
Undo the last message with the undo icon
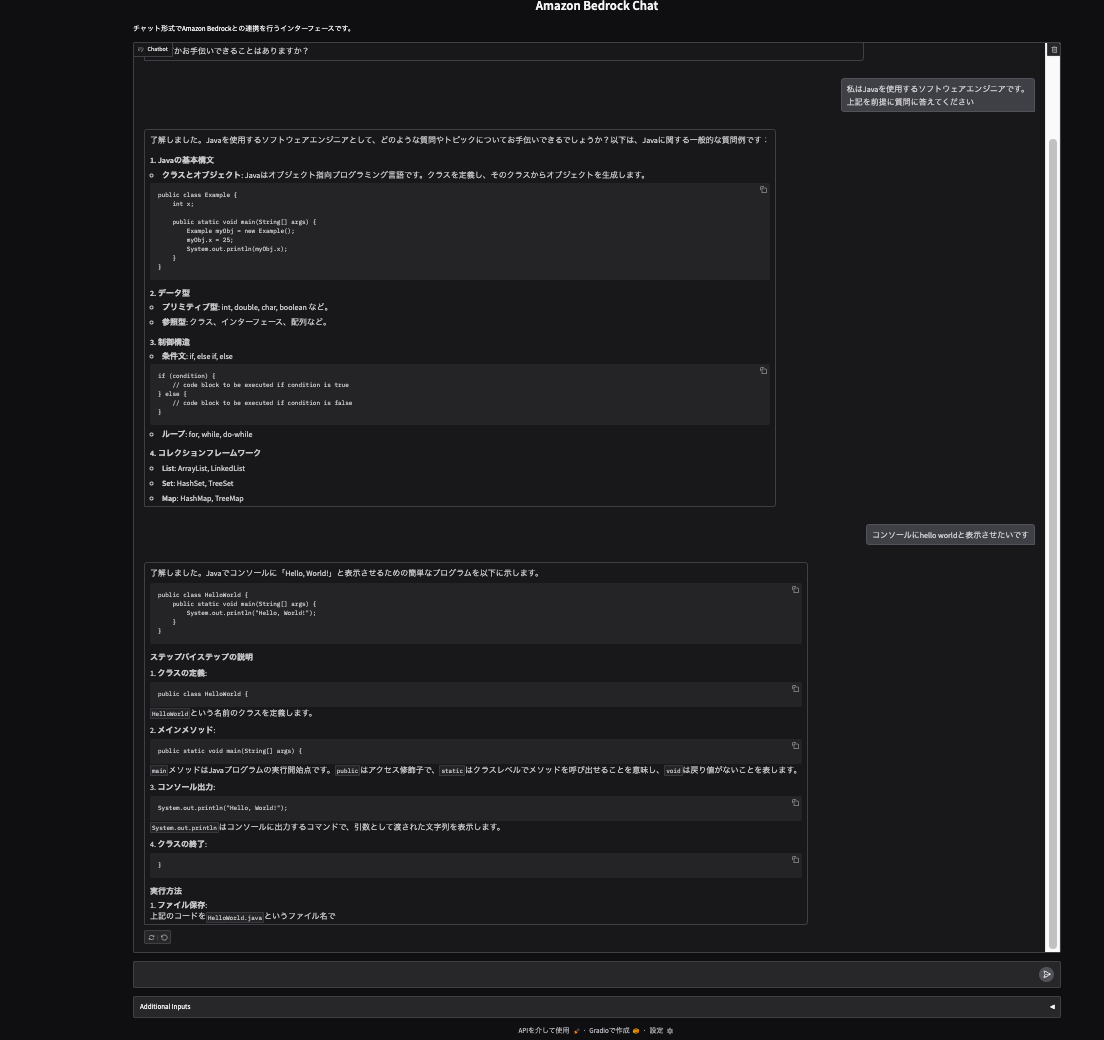[164, 937]
